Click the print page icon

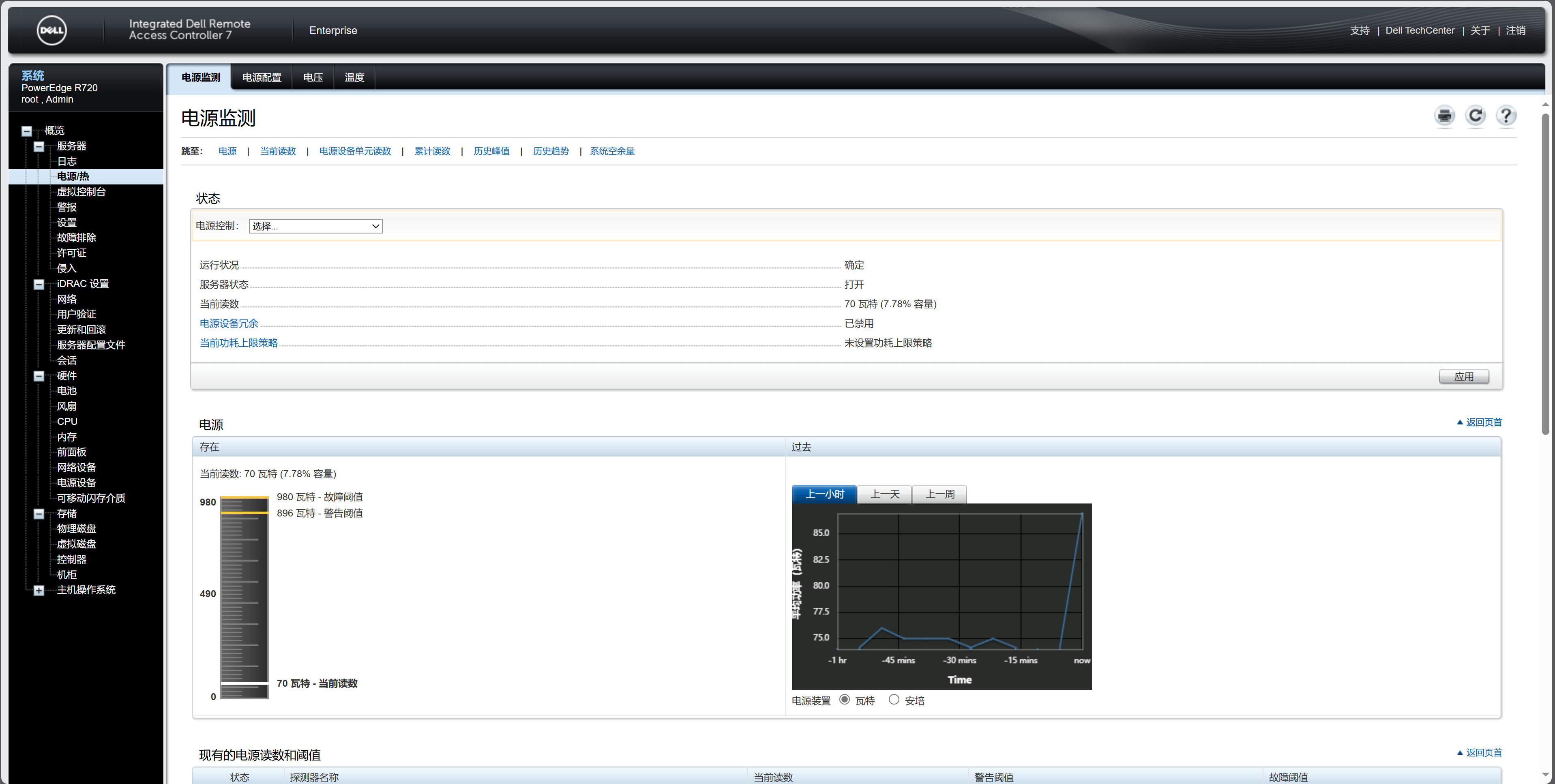(x=1445, y=116)
